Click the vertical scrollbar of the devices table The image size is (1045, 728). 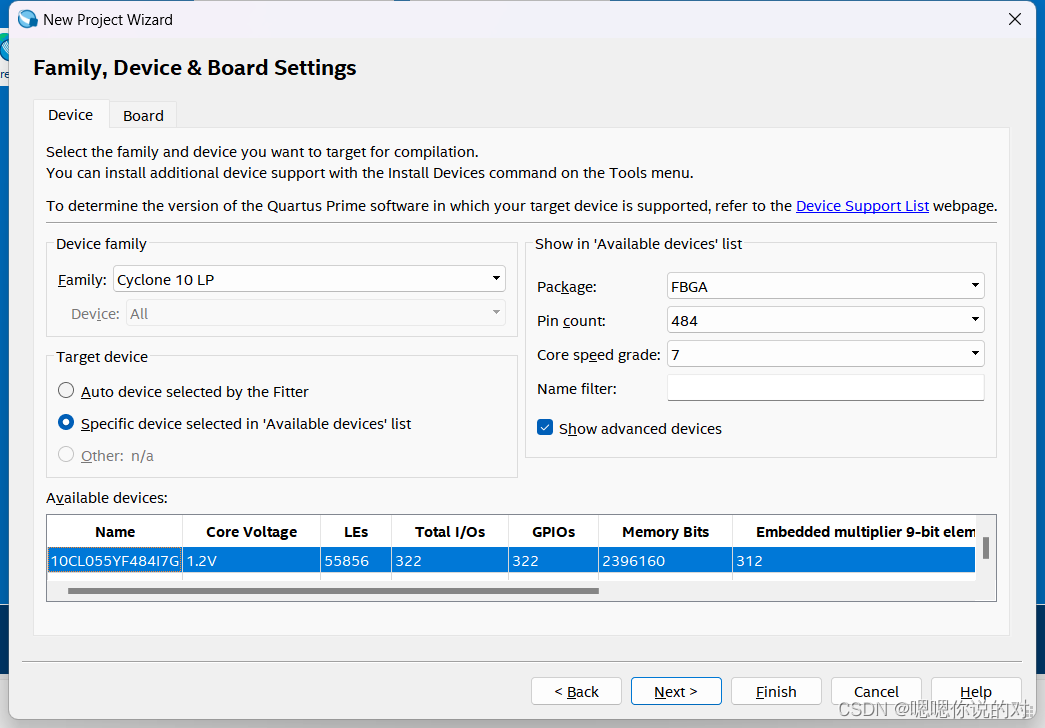986,548
